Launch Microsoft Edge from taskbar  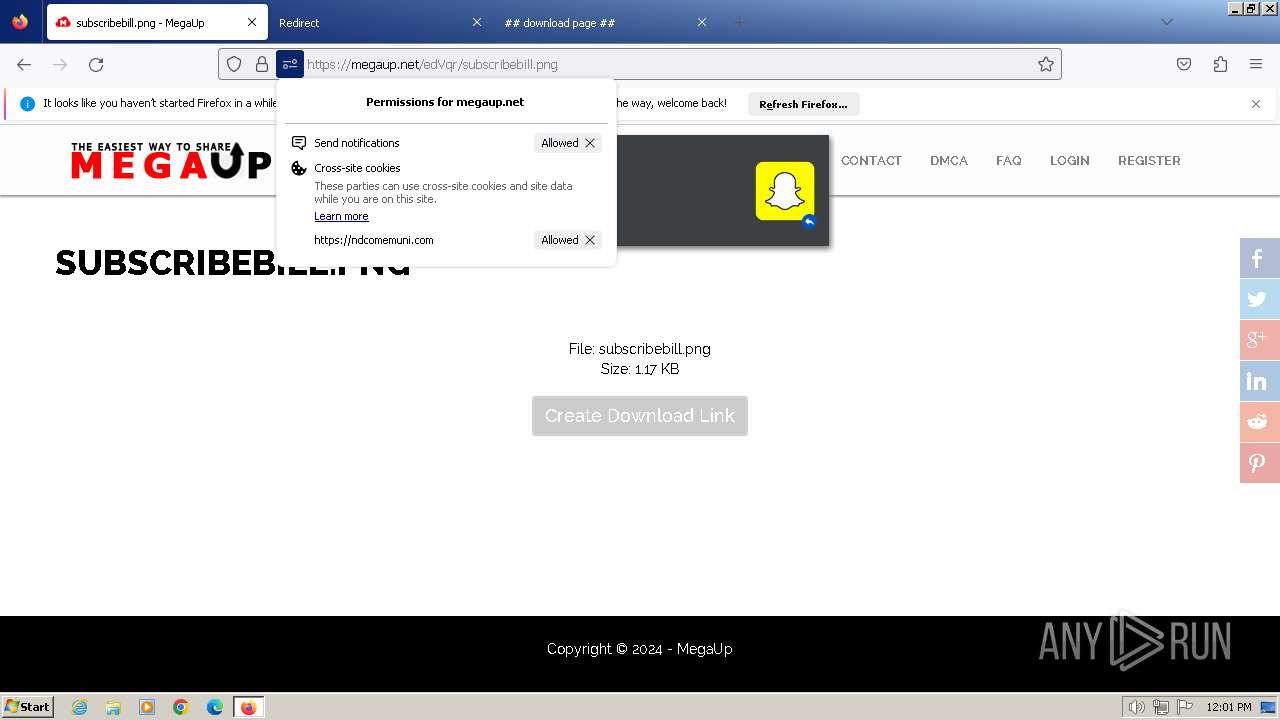[x=215, y=707]
